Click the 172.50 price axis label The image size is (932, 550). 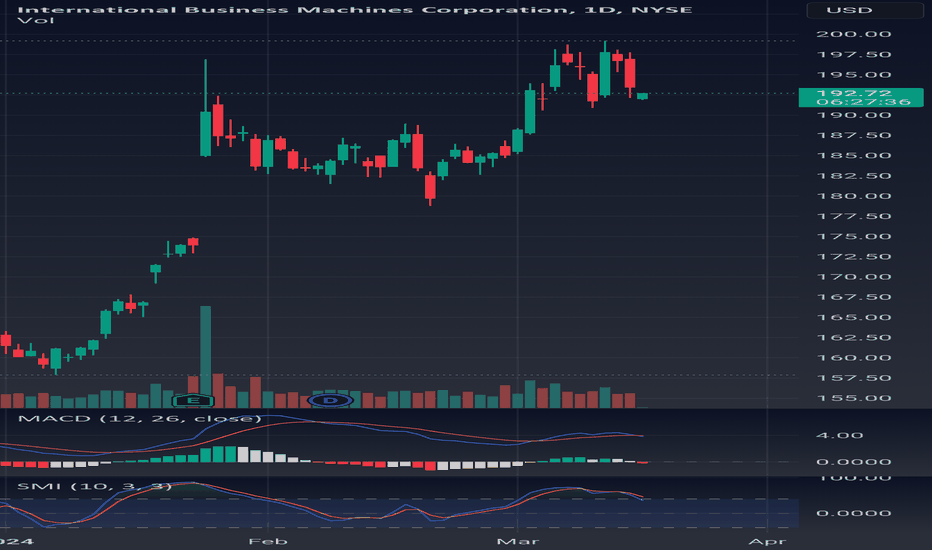[x=854, y=257]
